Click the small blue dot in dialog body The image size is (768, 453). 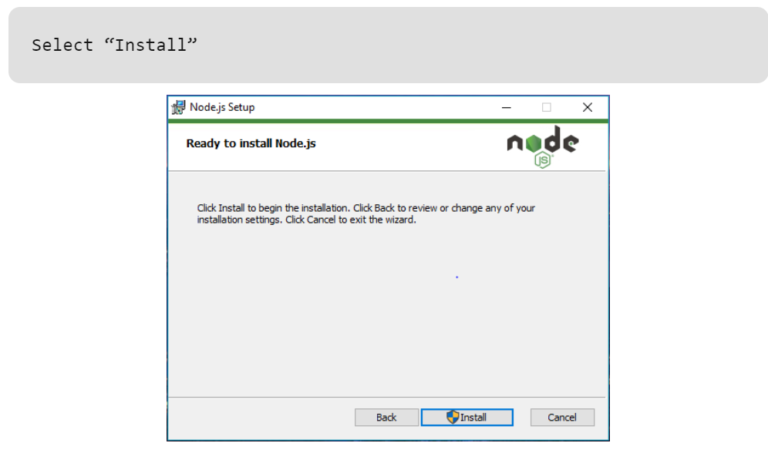click(457, 277)
